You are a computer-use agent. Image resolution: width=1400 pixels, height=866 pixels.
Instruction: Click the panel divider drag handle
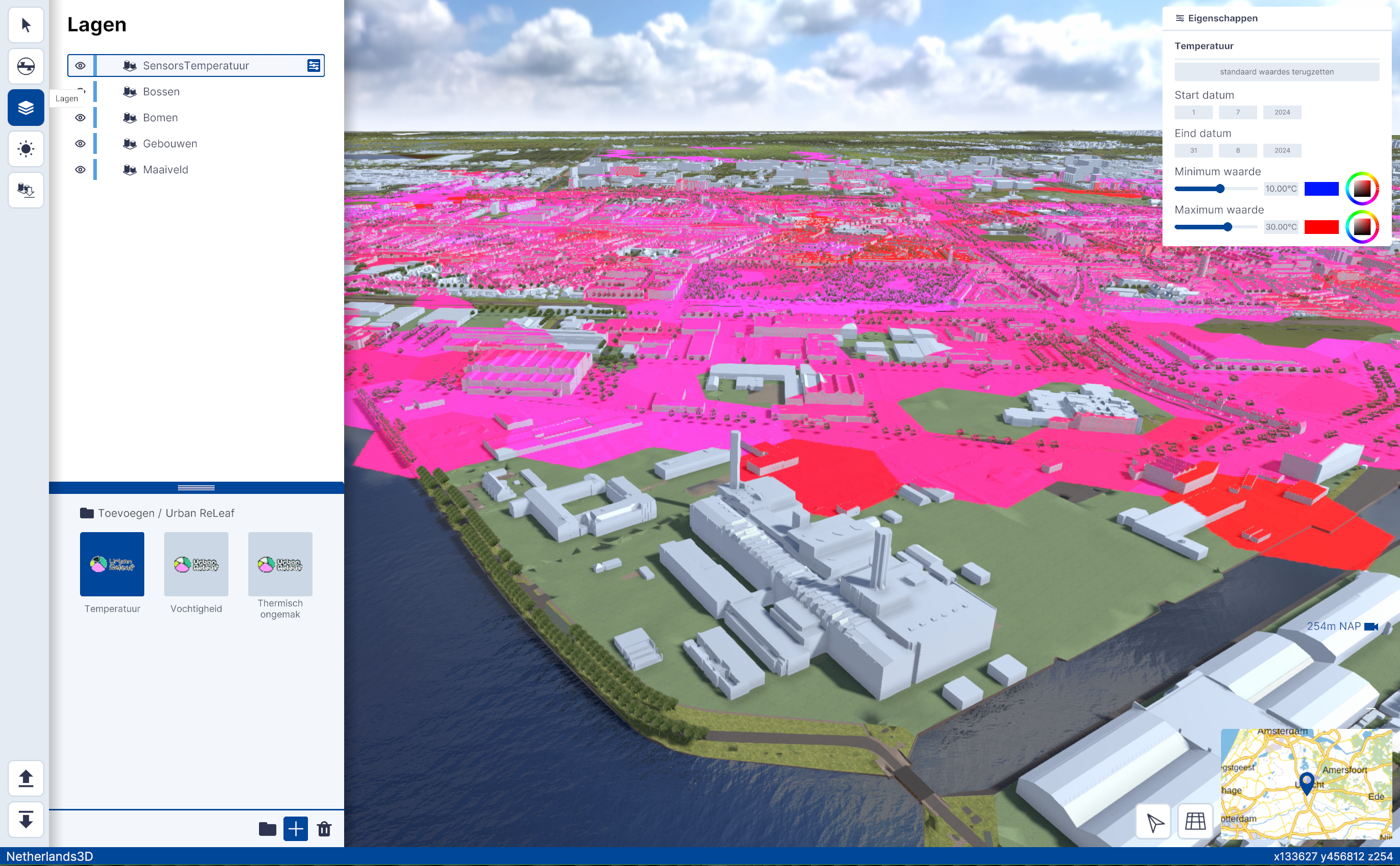pyautogui.click(x=196, y=488)
